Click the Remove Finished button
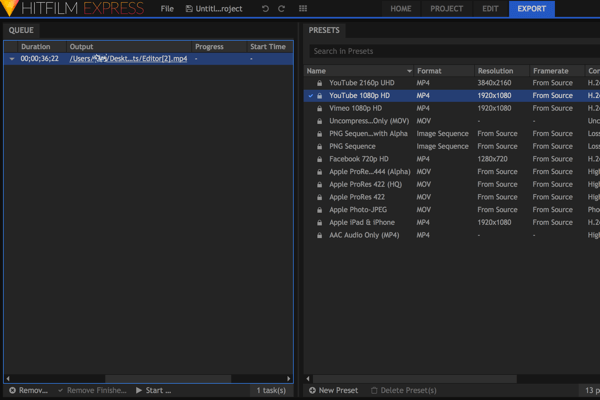Screen dimensions: 600x400 (92, 390)
